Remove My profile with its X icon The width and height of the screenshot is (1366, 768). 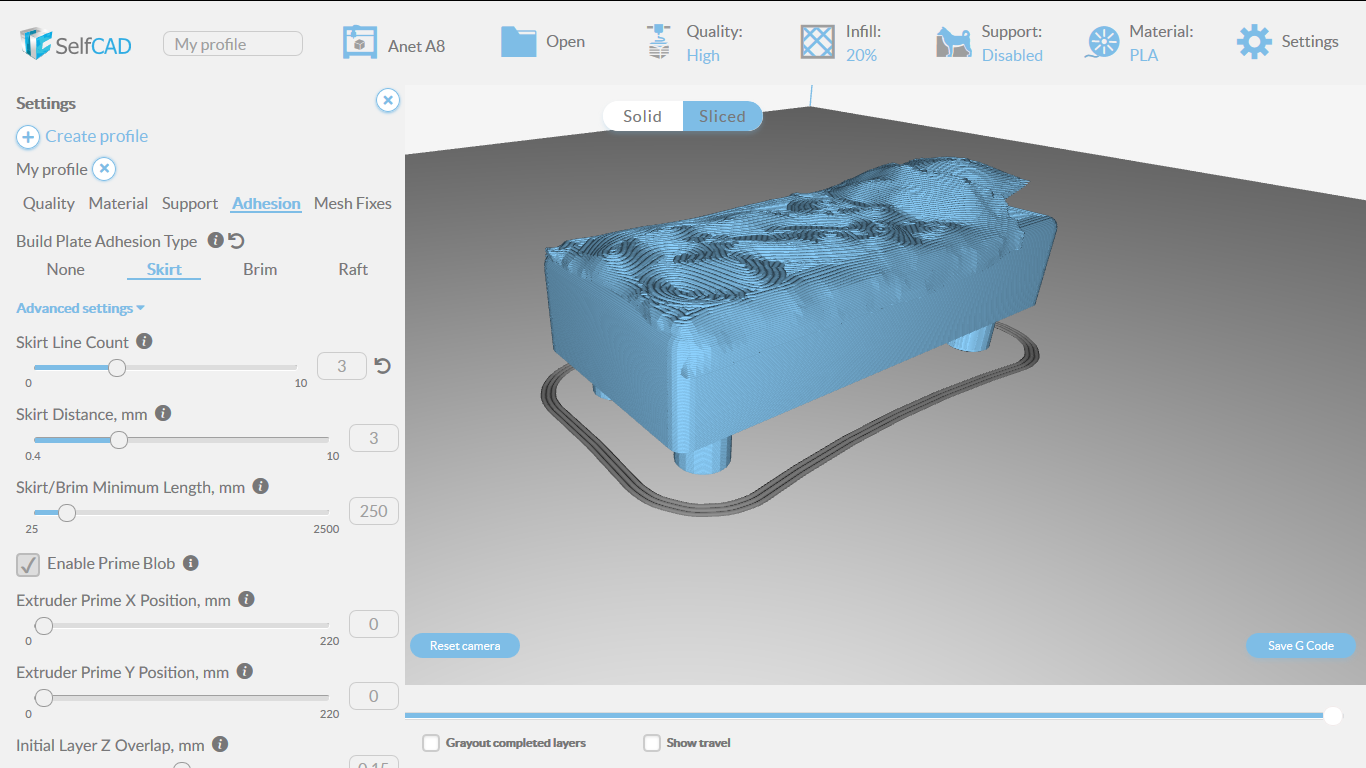pos(104,169)
